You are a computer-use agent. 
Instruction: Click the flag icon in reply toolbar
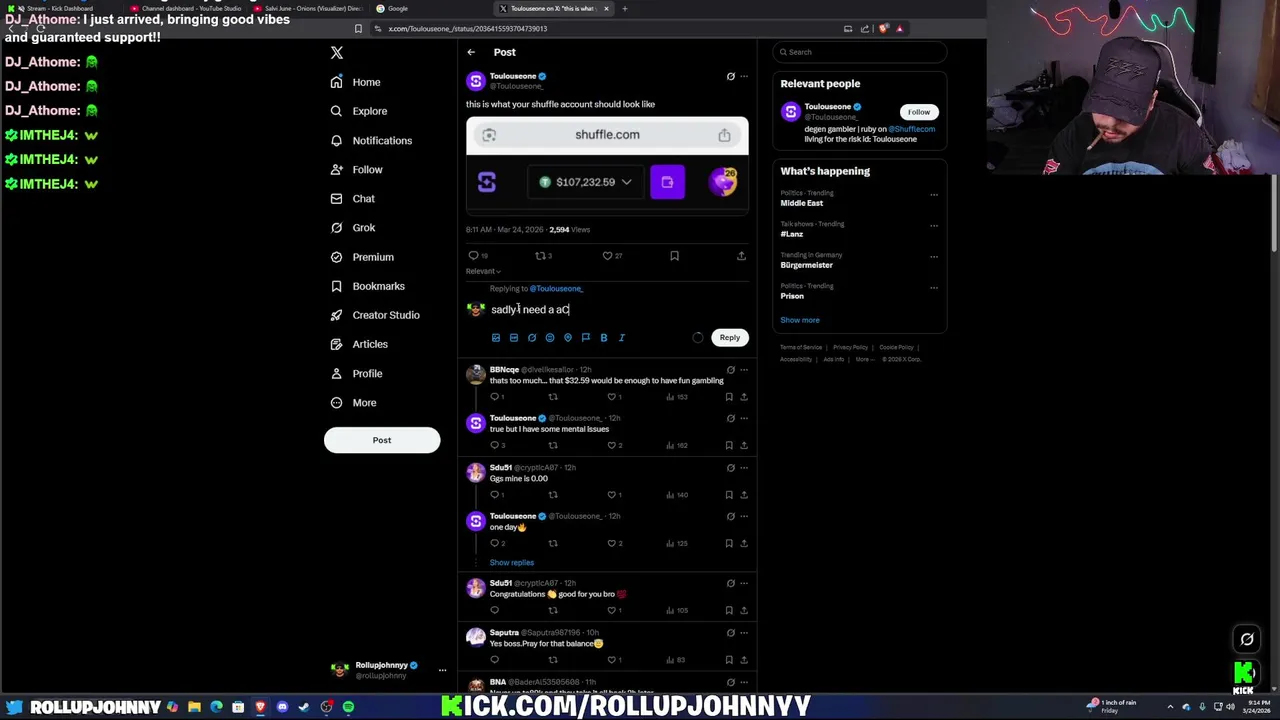pos(586,338)
